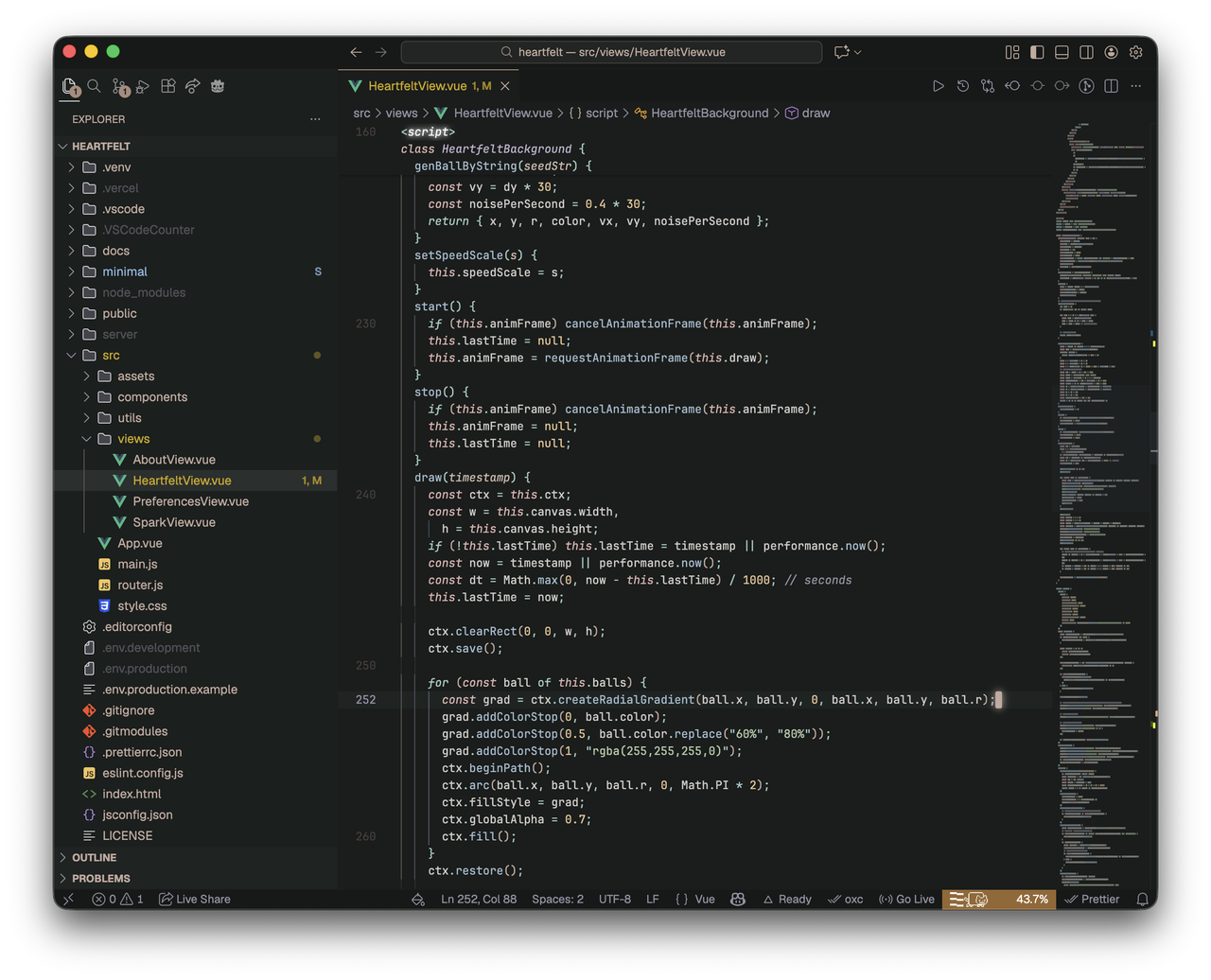Open SparkView.vue file
The image size is (1211, 980).
point(196,522)
